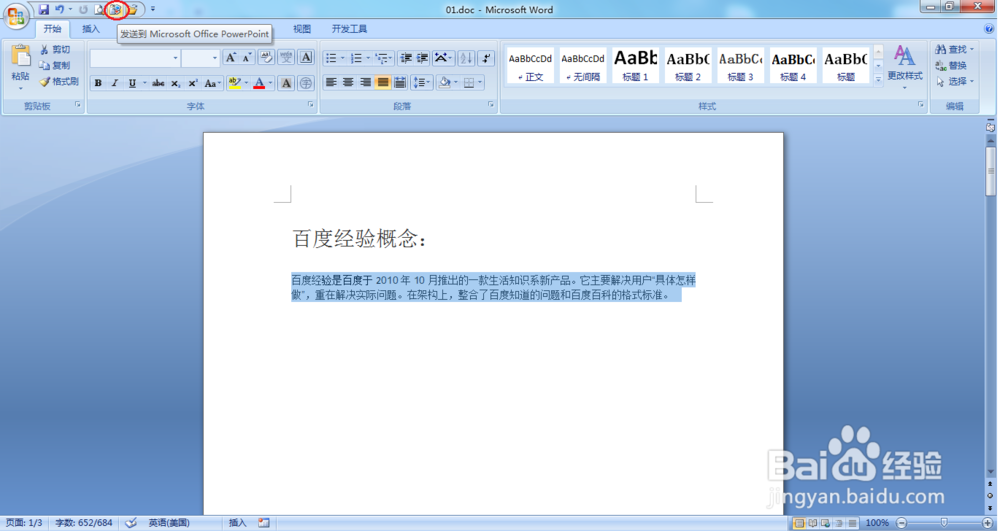This screenshot has width=1000, height=531.
Task: Switch to the 开始 (Home) tab
Action: tap(52, 29)
